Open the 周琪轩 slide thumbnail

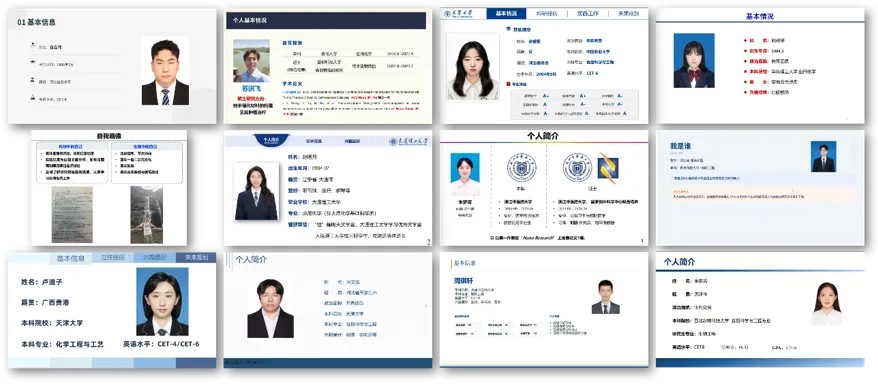(x=544, y=310)
